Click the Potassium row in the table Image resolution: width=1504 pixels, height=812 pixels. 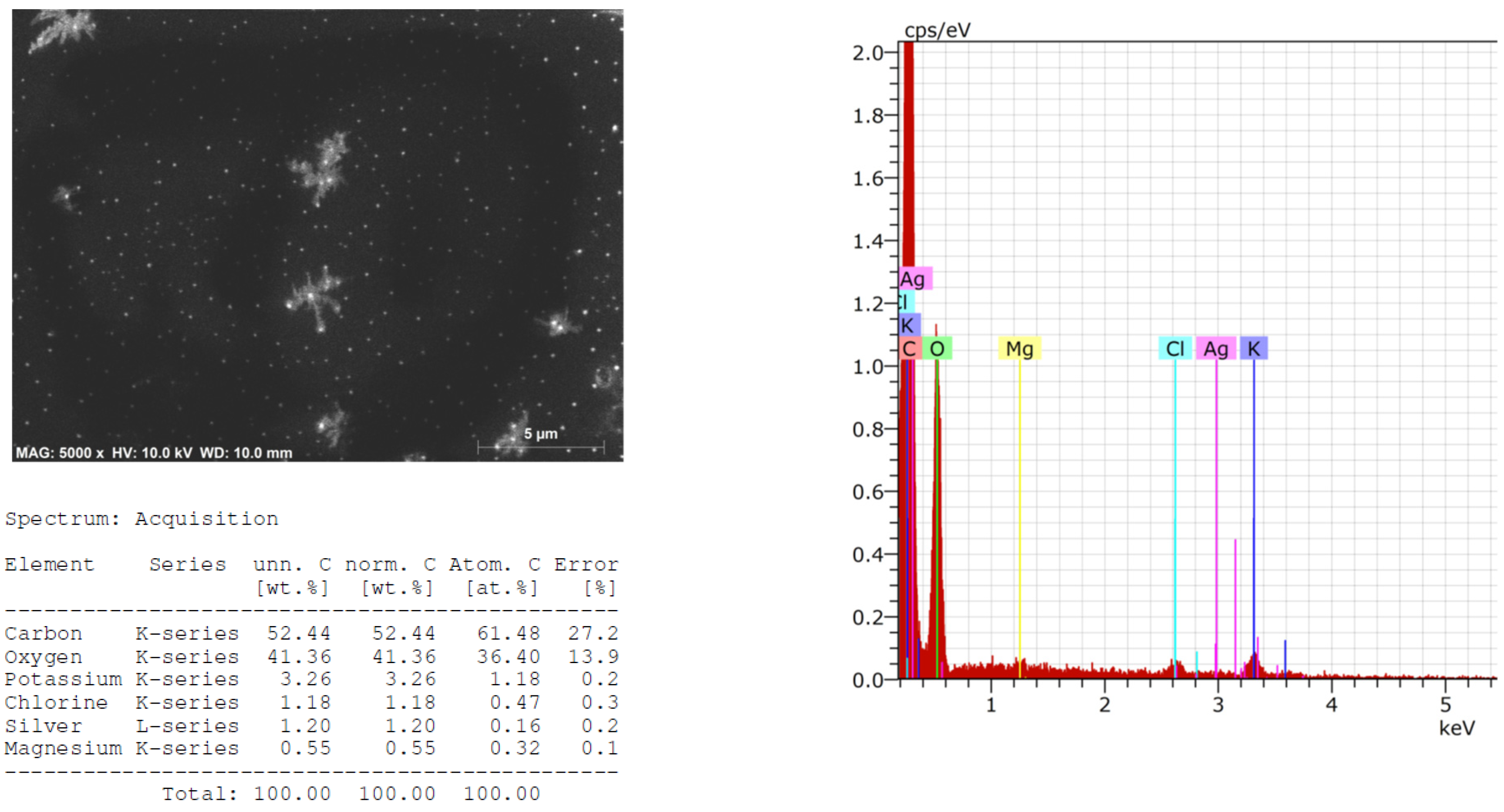click(310, 679)
